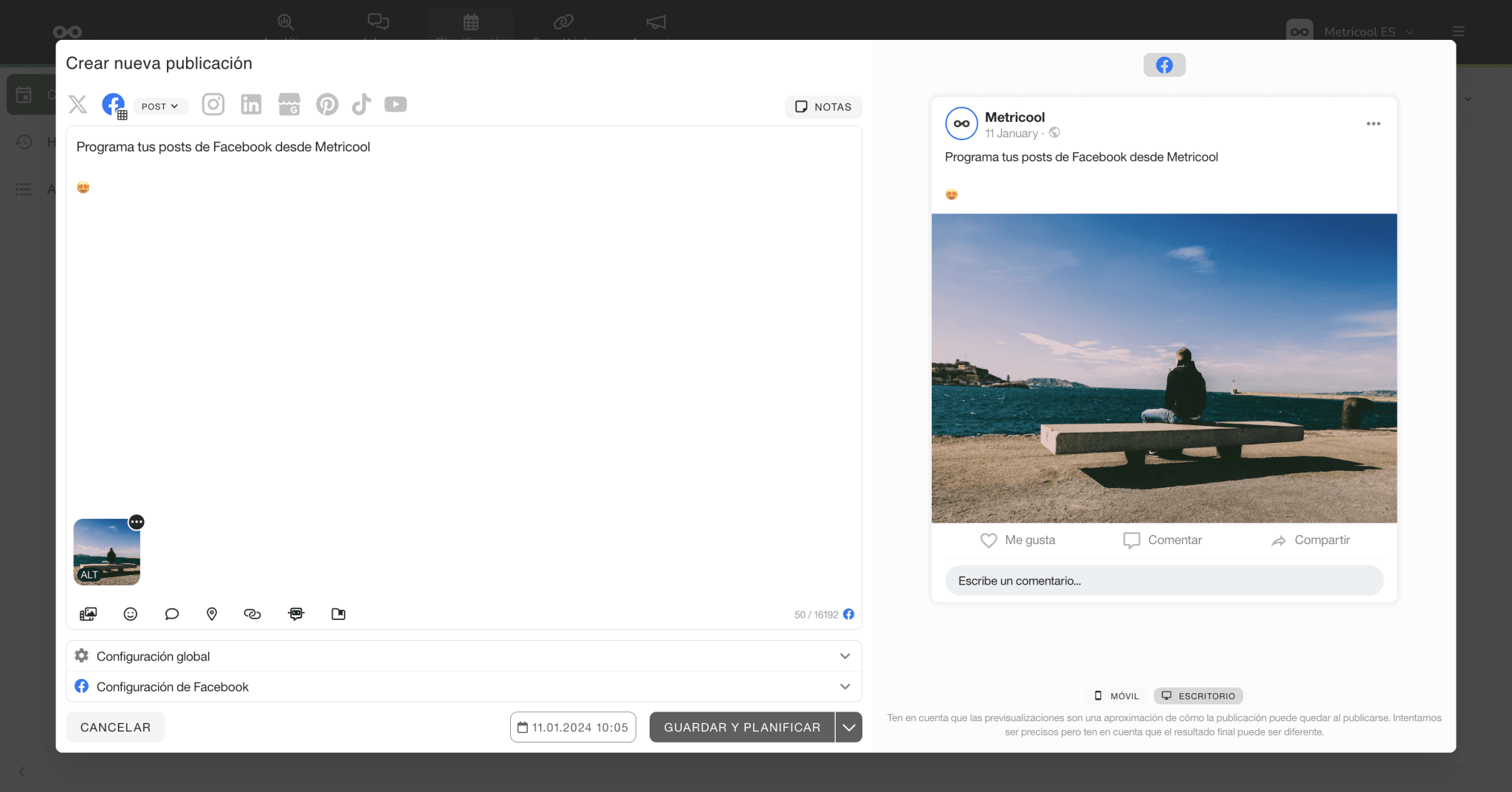Click GUARDAR Y PLANIFICAR

pyautogui.click(x=741, y=727)
